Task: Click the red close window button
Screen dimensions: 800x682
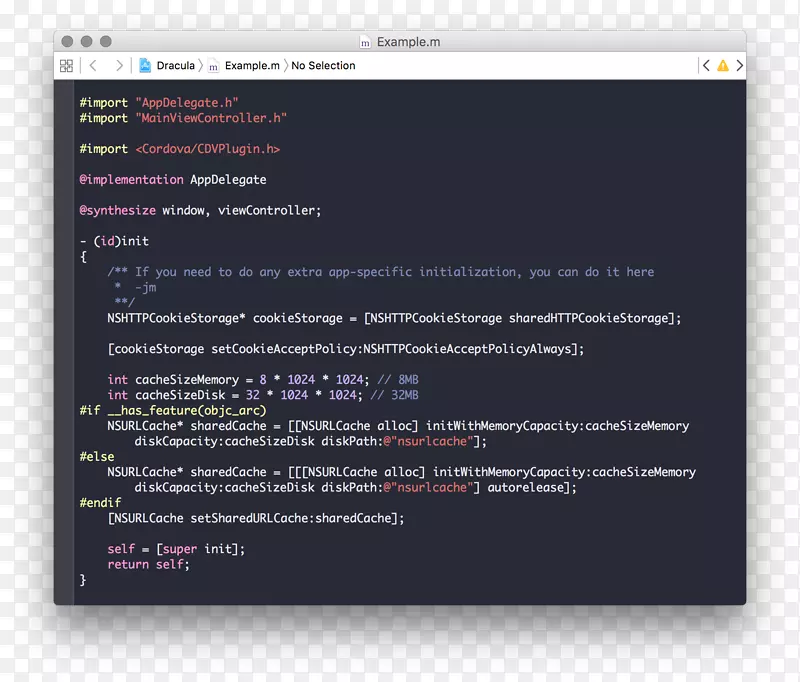Action: 67,42
